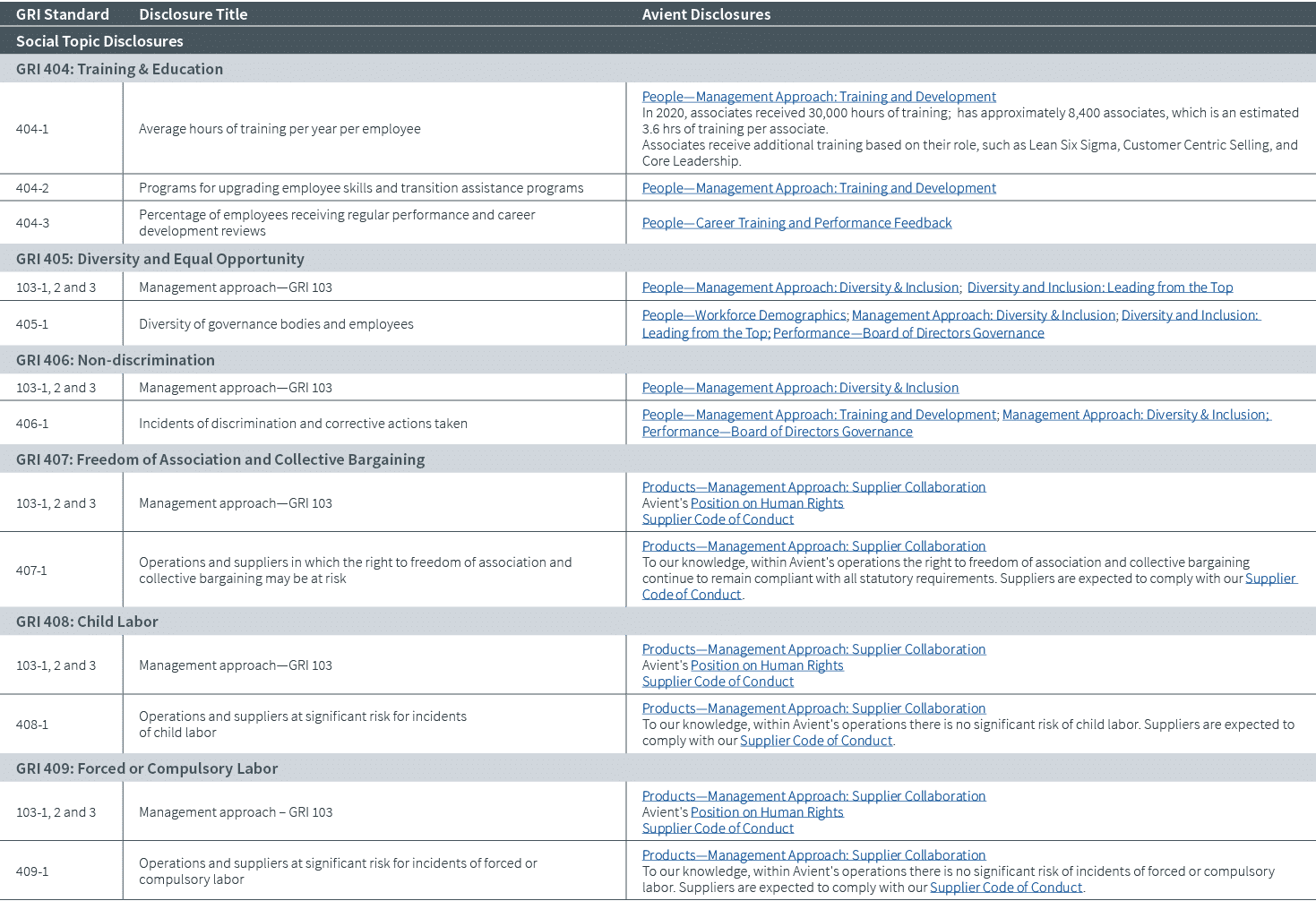The height and width of the screenshot is (918, 1316).
Task: Click Supplier Code of Conduct in row 409-1
Action: pos(1006,888)
